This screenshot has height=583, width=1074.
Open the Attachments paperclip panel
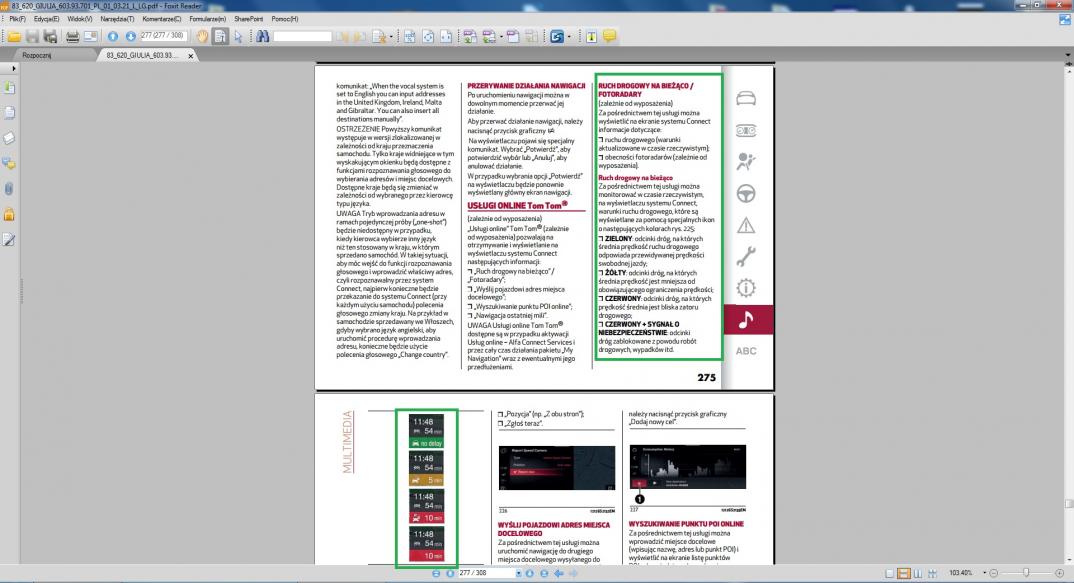tap(9, 188)
